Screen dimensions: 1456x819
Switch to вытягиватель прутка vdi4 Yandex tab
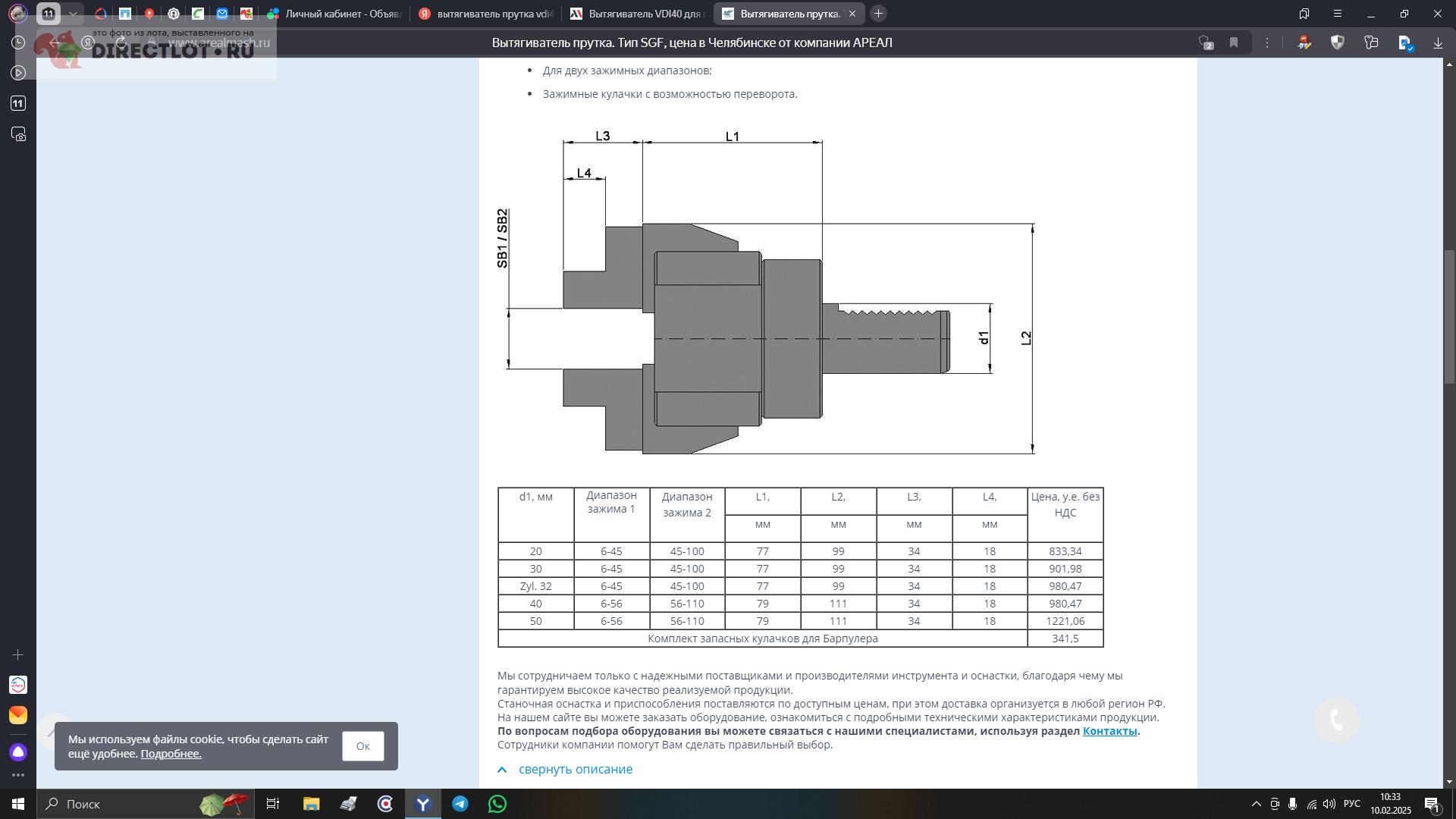click(486, 14)
